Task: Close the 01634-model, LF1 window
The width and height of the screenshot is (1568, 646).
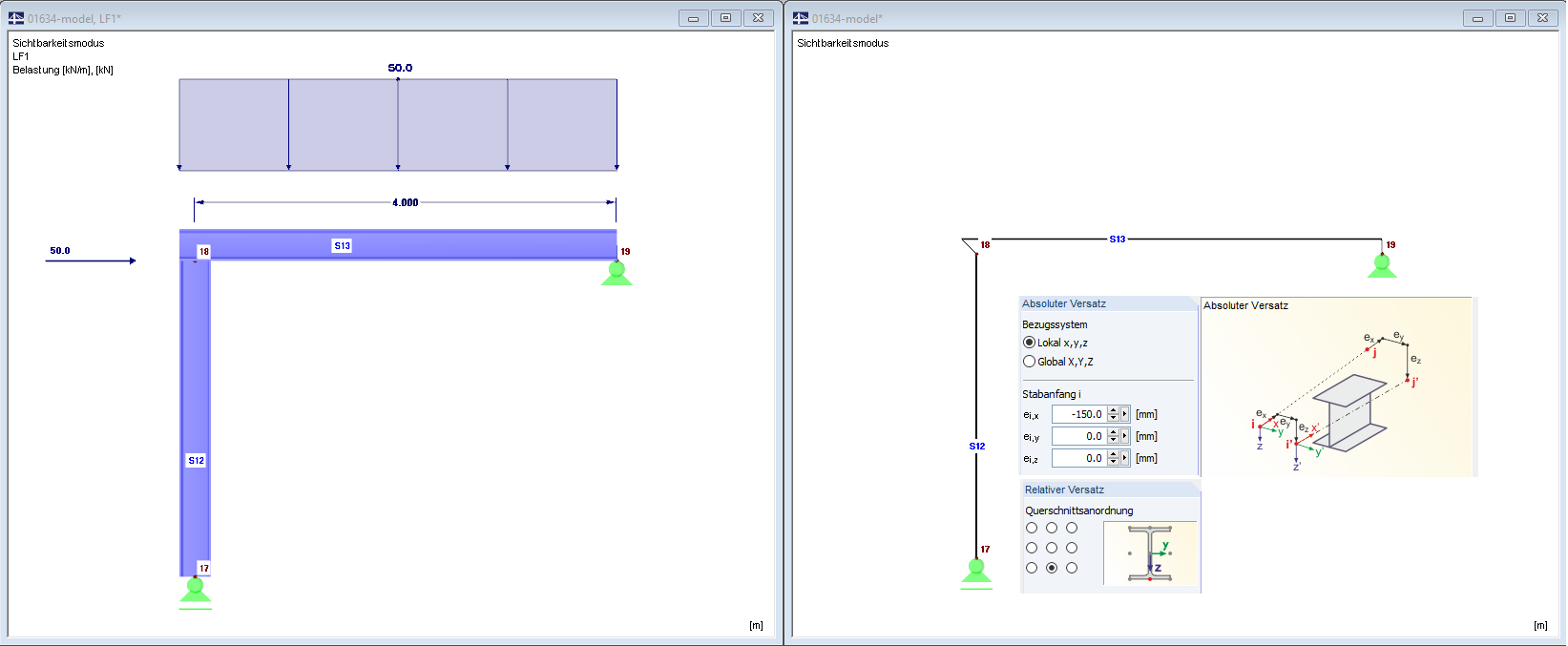Action: 759,18
